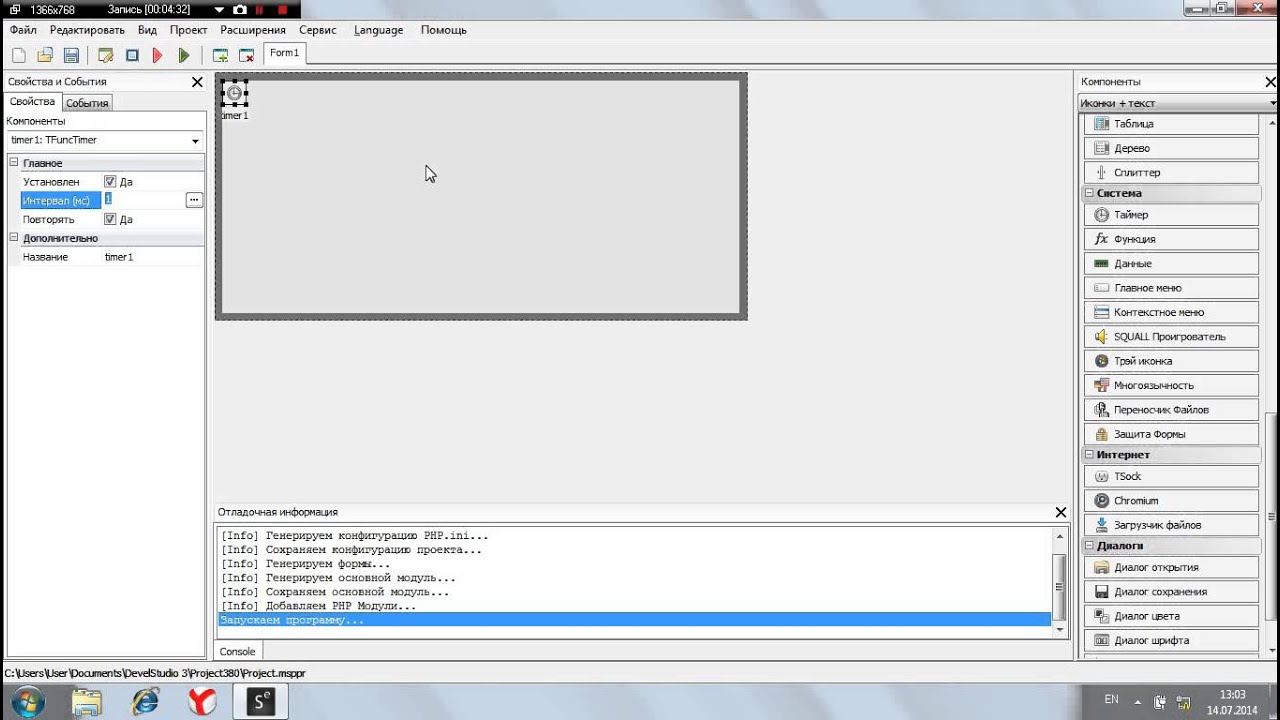This screenshot has height=720, width=1280.
Task: Collapse the Интернет component group
Action: pos(1089,454)
